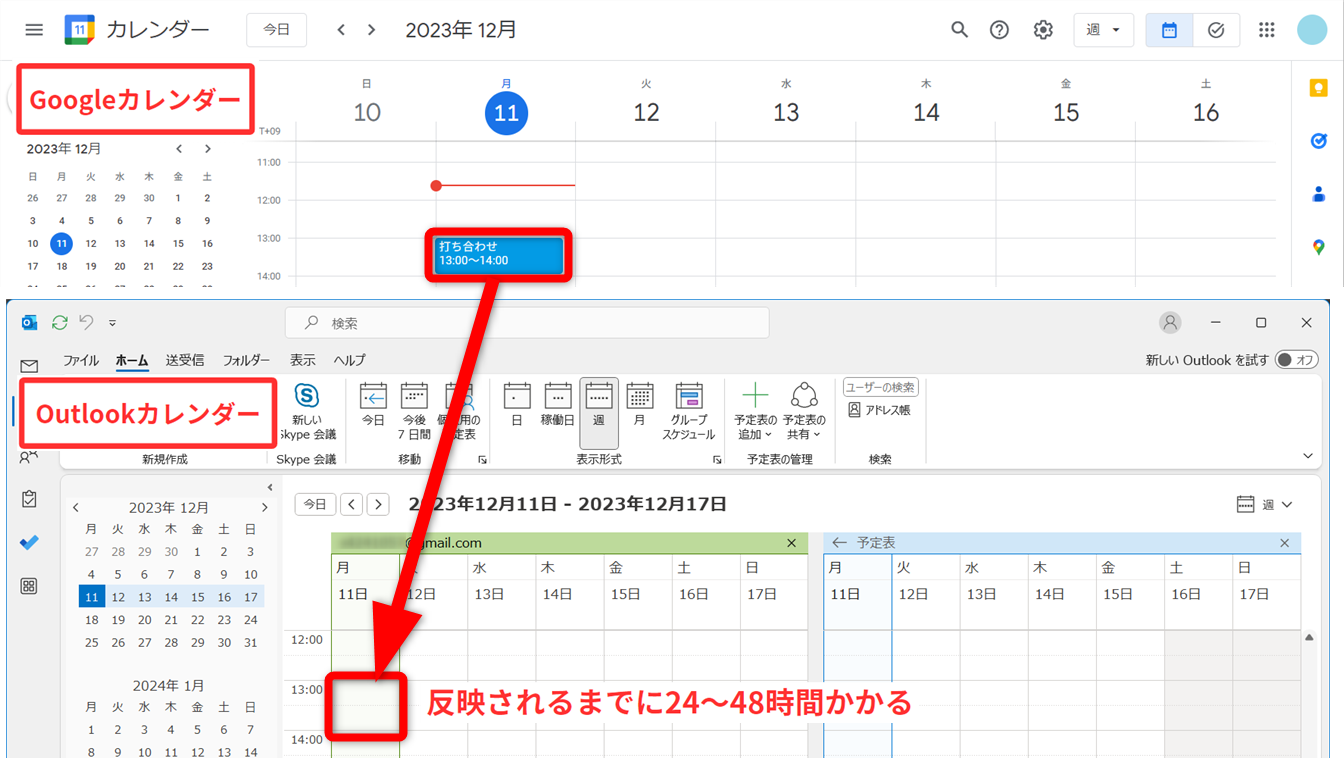Open Google Maps in side panel
The width and height of the screenshot is (1344, 758).
click(x=1318, y=247)
